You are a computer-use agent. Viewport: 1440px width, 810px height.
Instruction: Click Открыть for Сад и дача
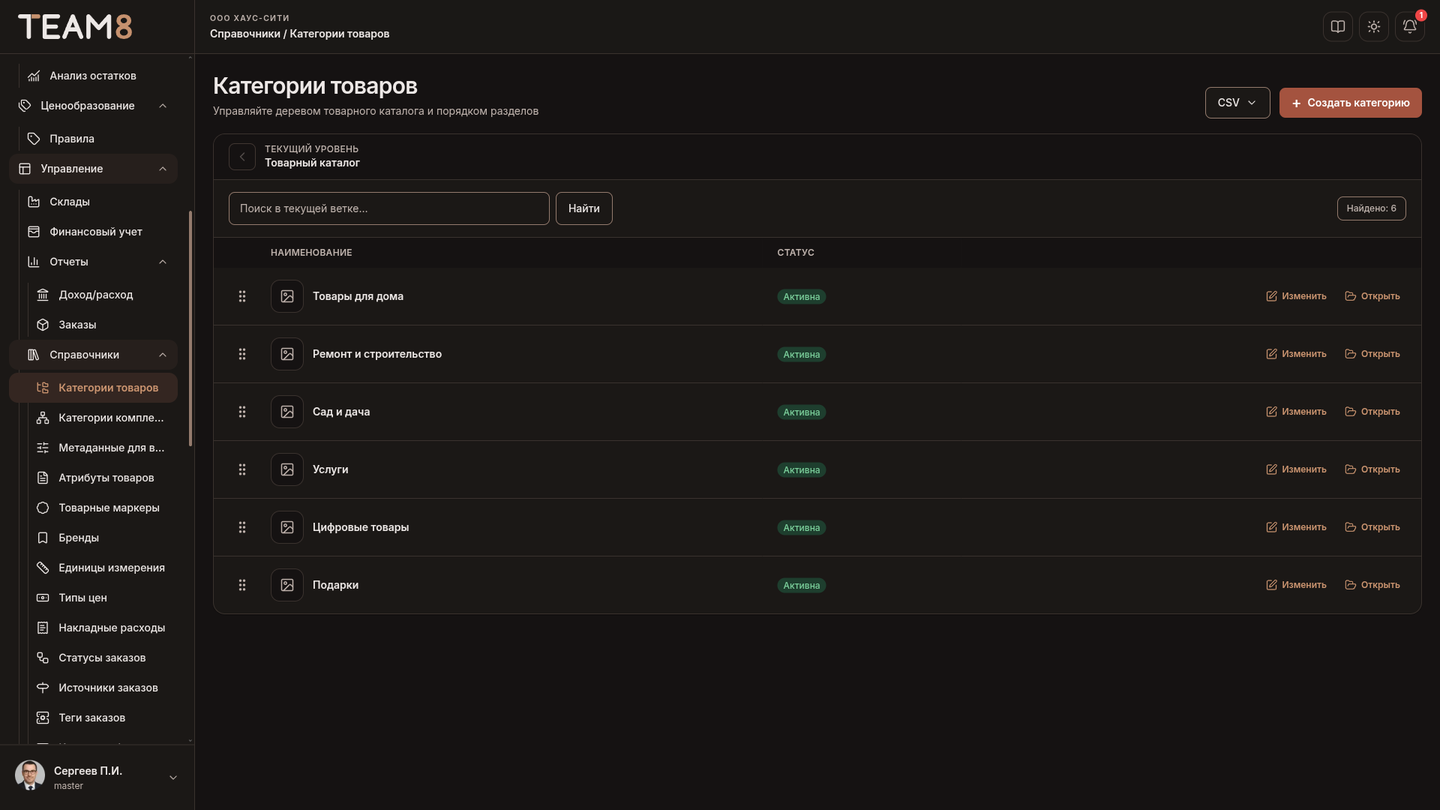click(x=1372, y=411)
